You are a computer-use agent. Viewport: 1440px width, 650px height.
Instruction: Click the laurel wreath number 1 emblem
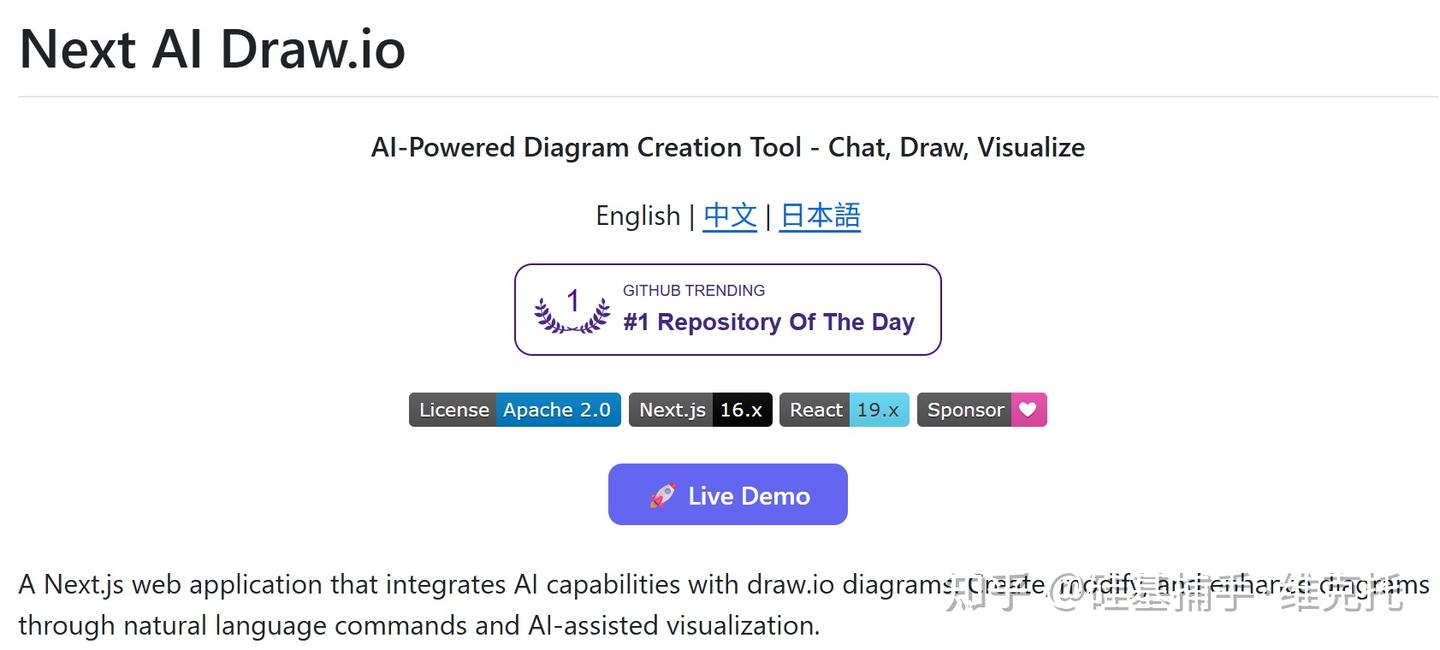(x=570, y=309)
